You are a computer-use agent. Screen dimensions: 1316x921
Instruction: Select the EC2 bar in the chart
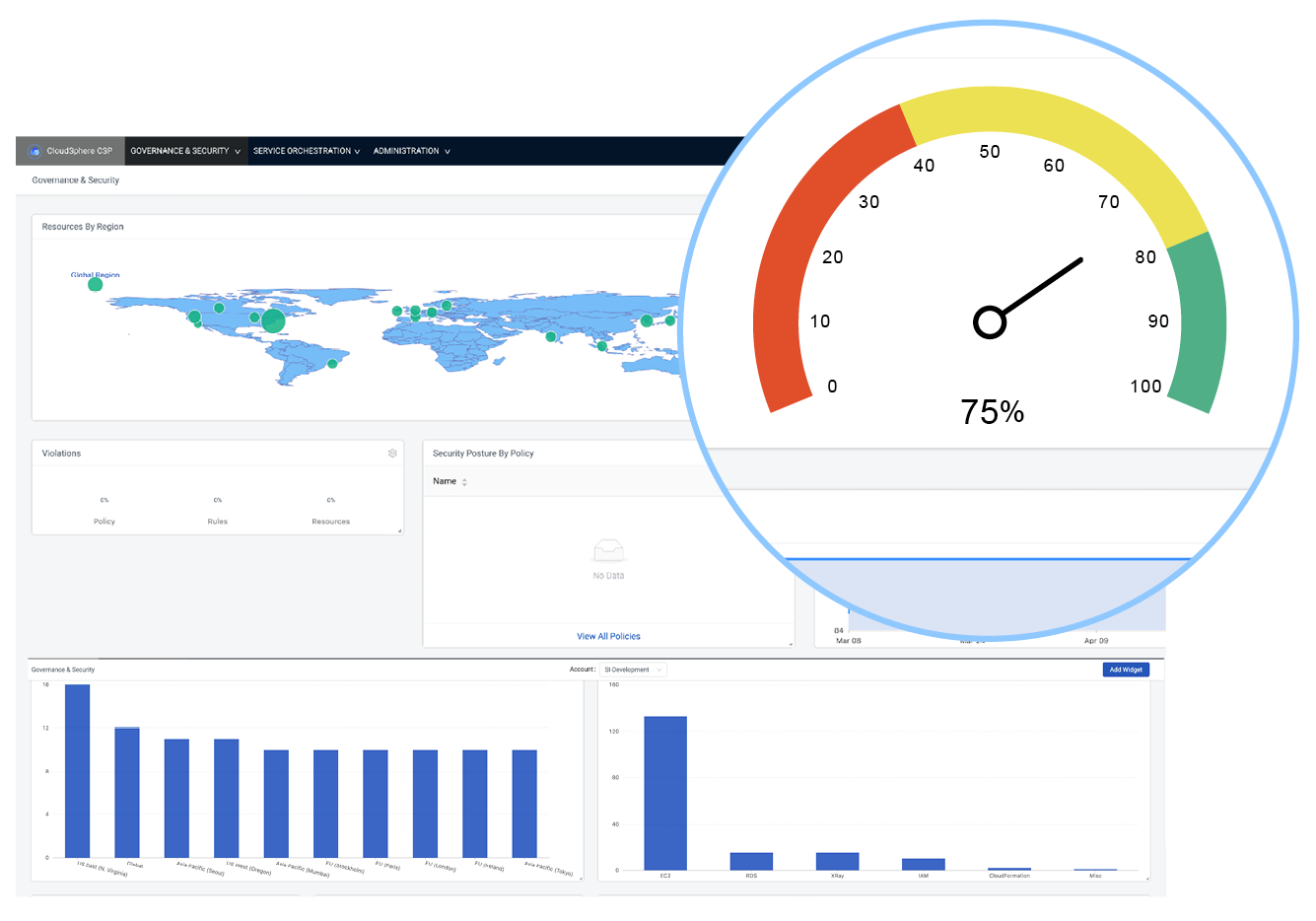[x=665, y=793]
